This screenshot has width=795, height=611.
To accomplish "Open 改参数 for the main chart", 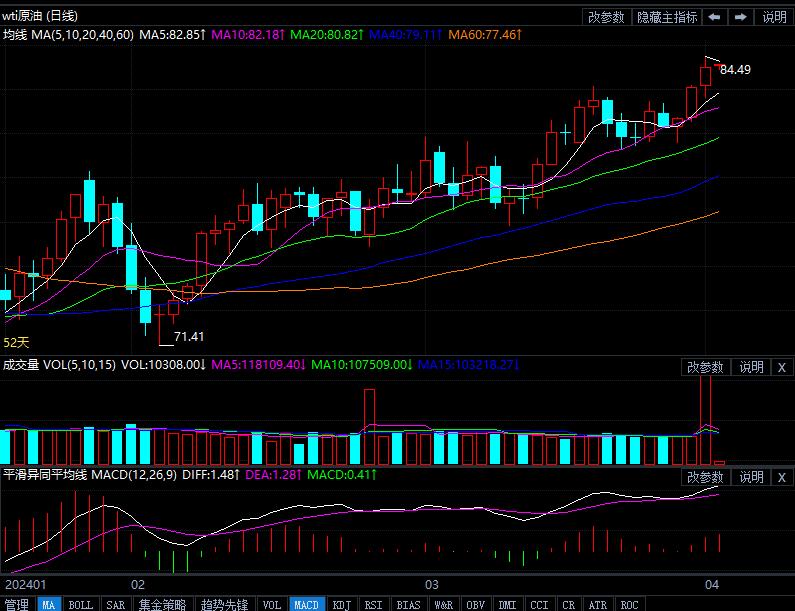I will [x=606, y=17].
